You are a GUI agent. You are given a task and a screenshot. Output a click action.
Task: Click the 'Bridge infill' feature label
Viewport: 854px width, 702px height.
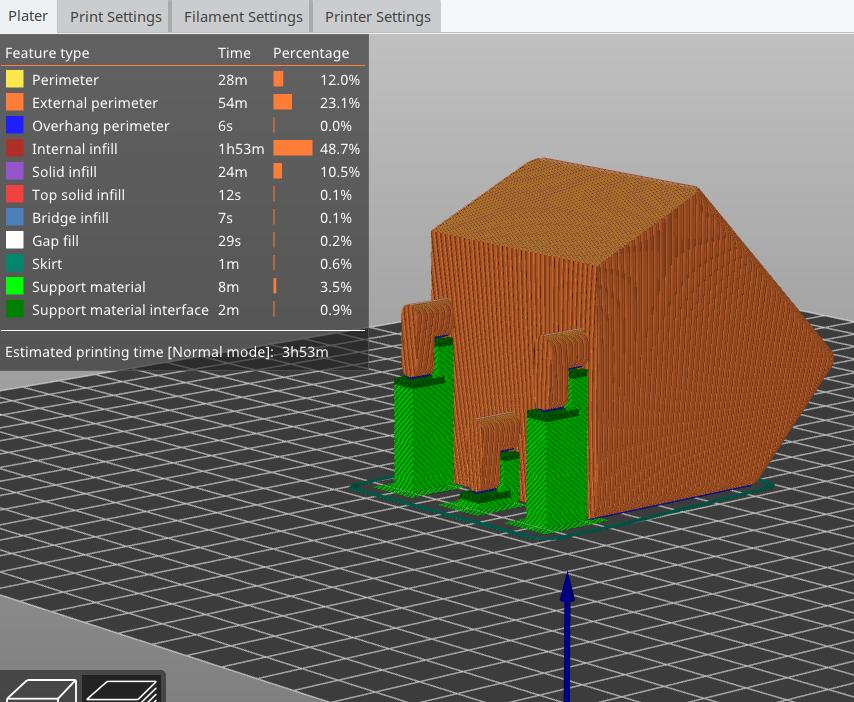coord(70,218)
